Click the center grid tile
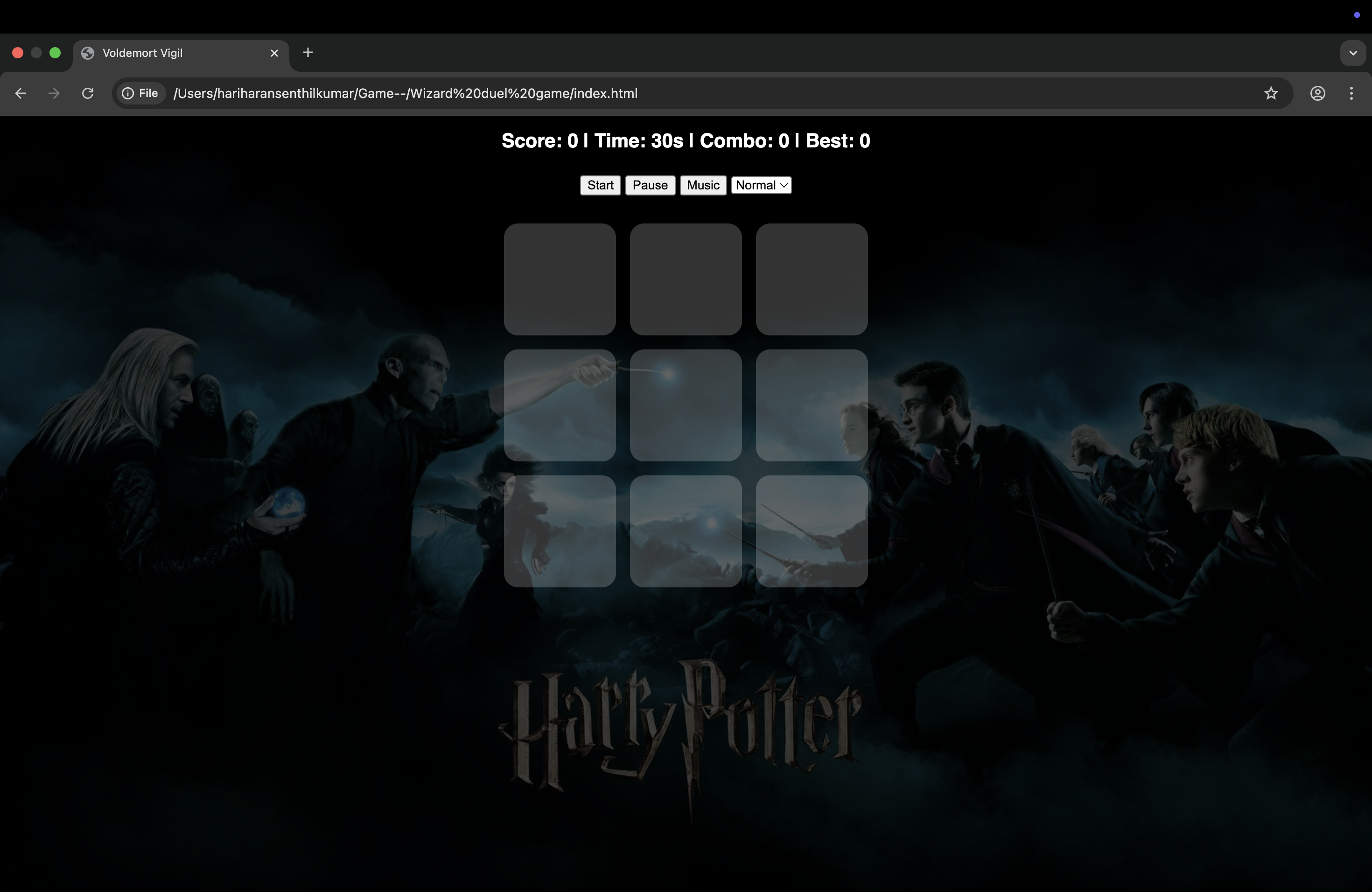Viewport: 1372px width, 892px height. (x=686, y=405)
